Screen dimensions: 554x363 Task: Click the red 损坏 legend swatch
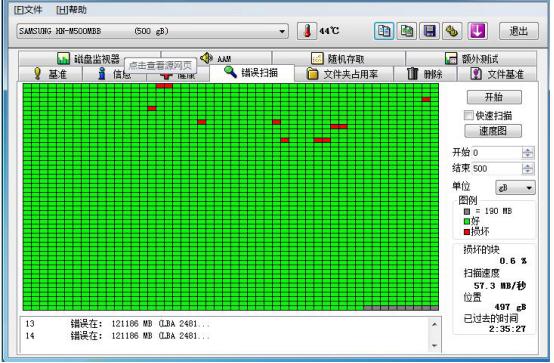[467, 232]
